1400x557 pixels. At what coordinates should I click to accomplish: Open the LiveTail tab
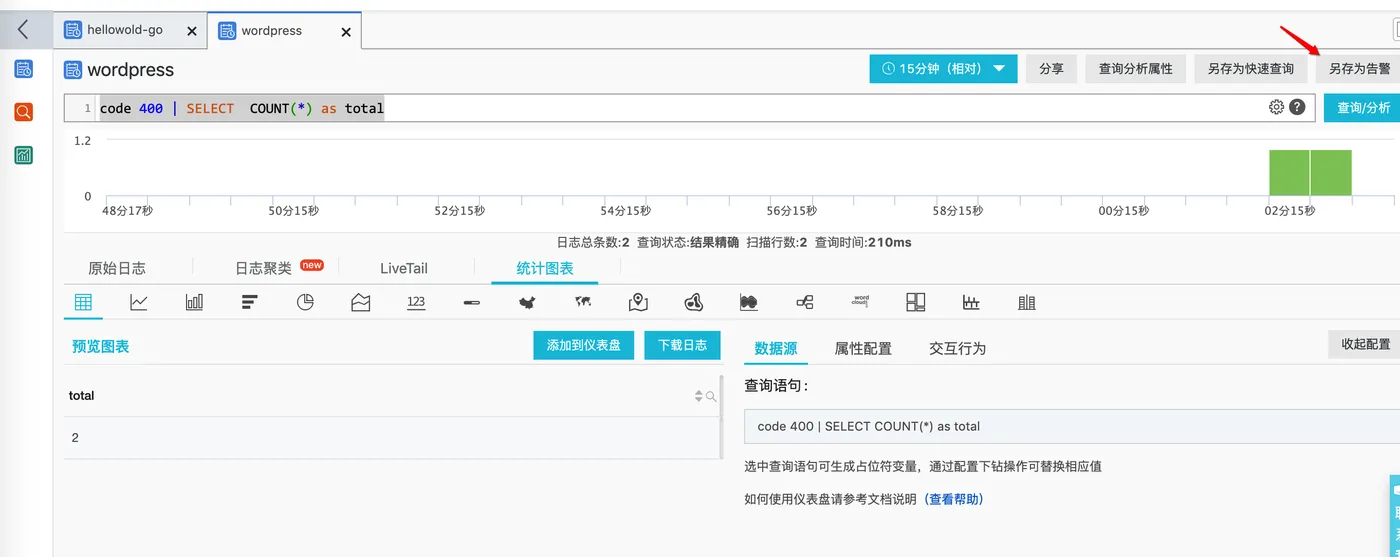tap(404, 268)
